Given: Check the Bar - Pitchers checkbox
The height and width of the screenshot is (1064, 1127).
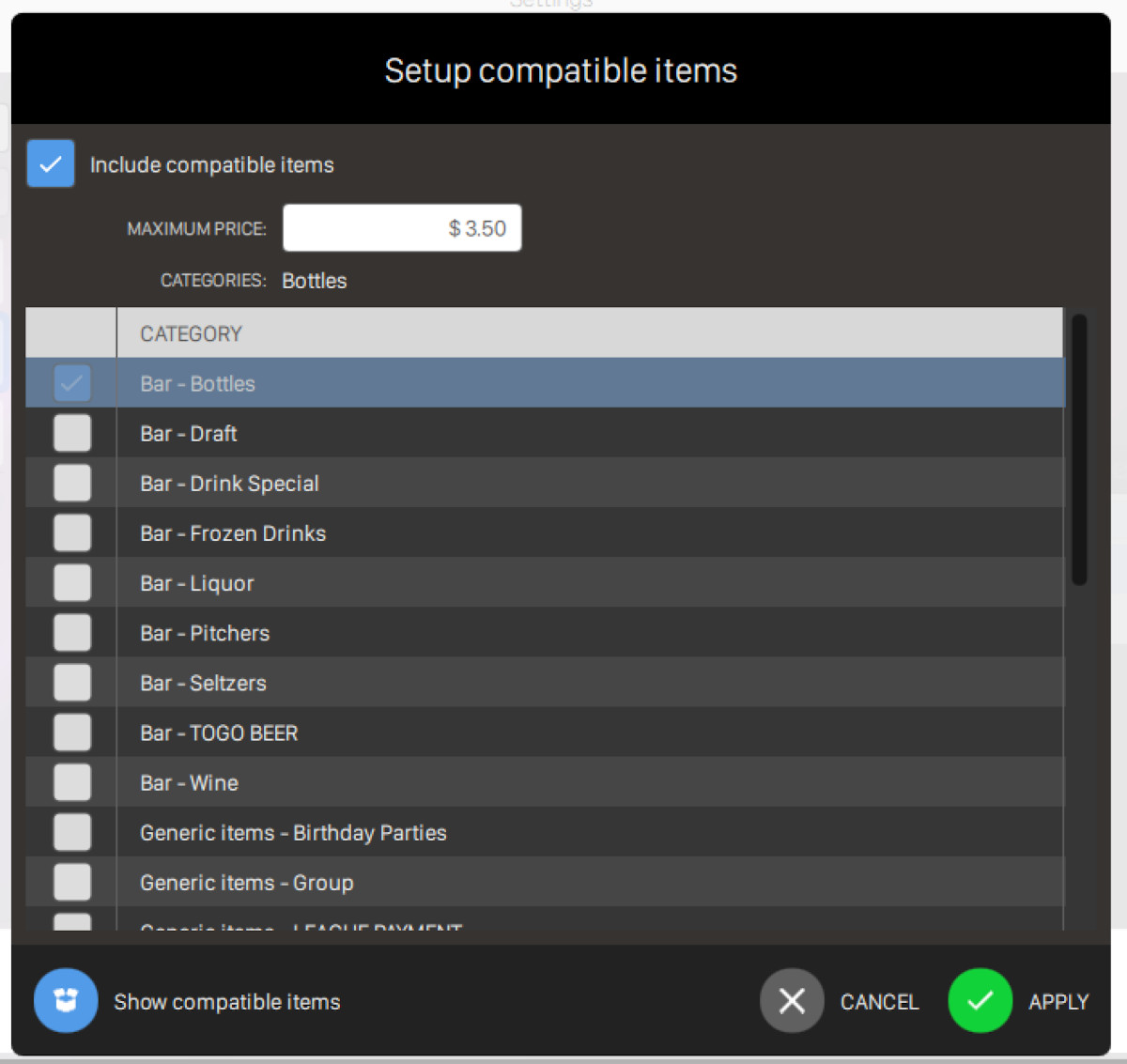Looking at the screenshot, I should point(72,633).
